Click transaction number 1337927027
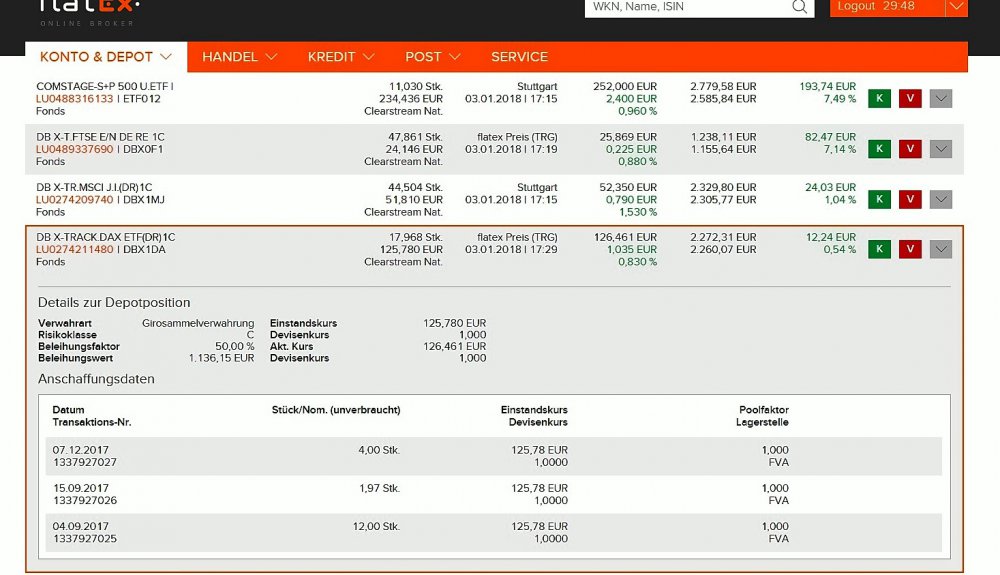 pyautogui.click(x=85, y=462)
